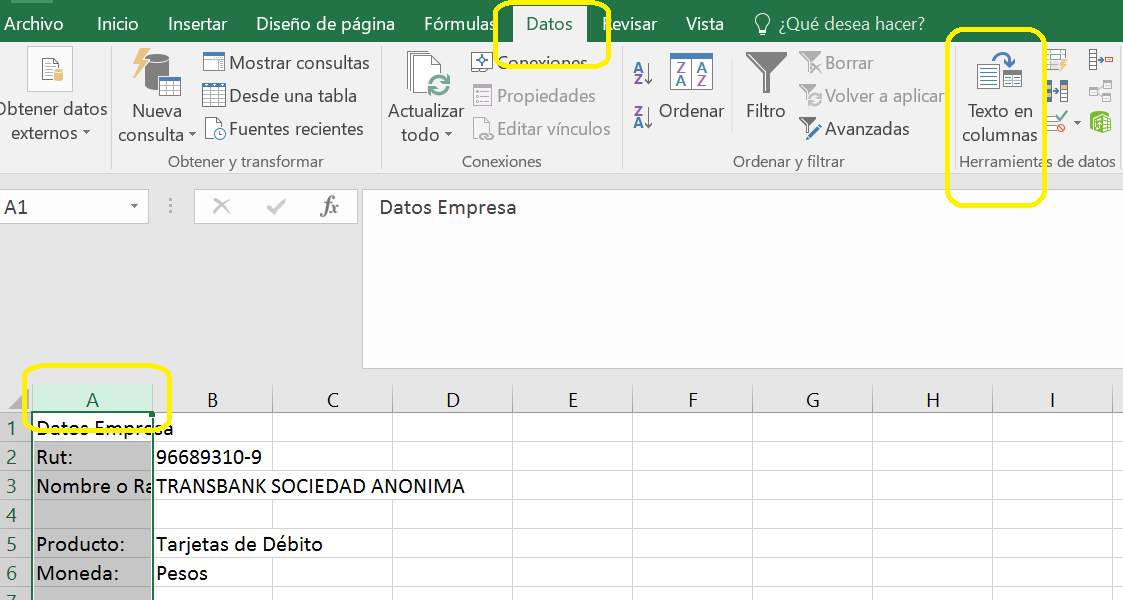The width and height of the screenshot is (1123, 600).
Task: Open the Fórmulas tab
Action: point(459,24)
